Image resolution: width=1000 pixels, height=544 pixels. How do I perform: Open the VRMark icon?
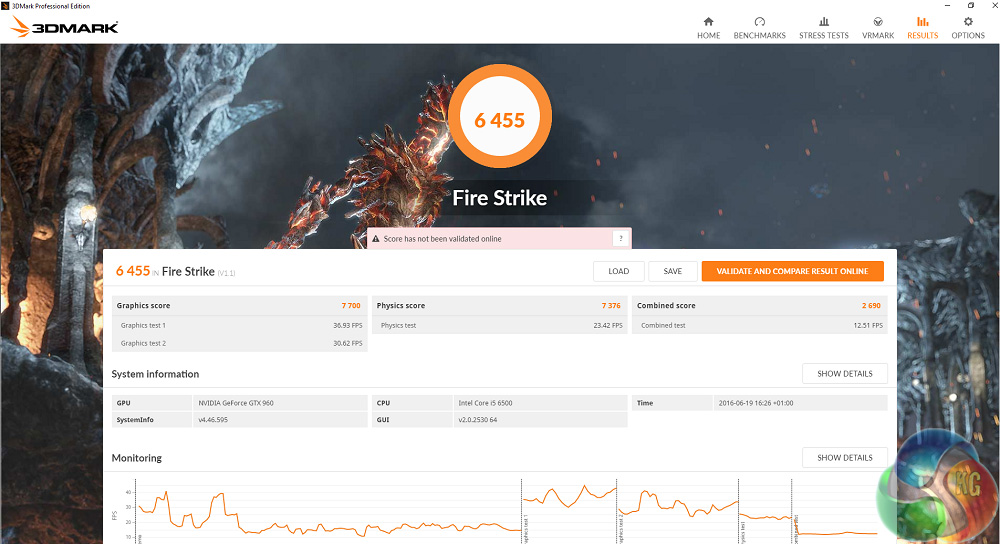[x=878, y=22]
